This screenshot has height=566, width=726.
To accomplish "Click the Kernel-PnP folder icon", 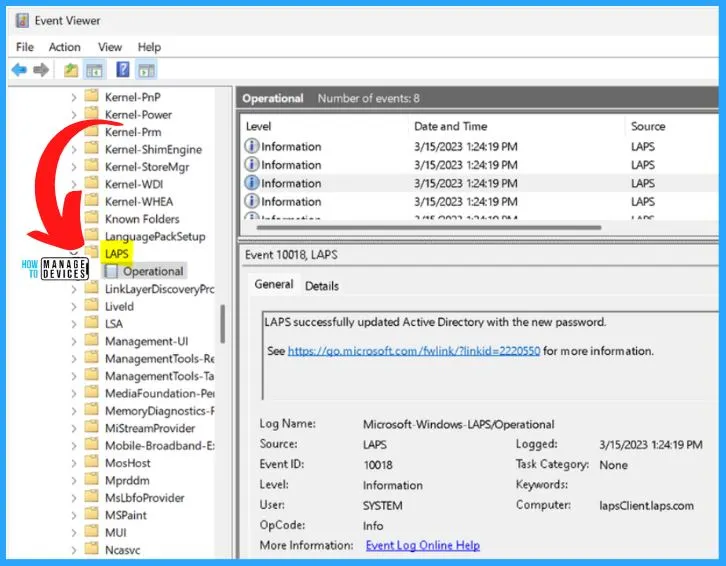I will click(92, 96).
